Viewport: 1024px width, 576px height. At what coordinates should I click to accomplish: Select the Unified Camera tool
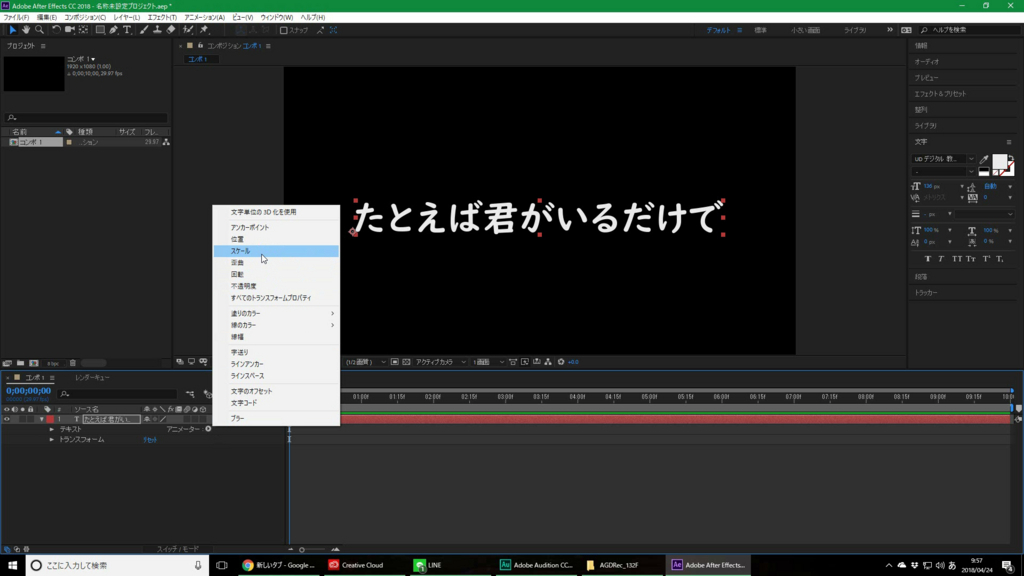coord(69,30)
